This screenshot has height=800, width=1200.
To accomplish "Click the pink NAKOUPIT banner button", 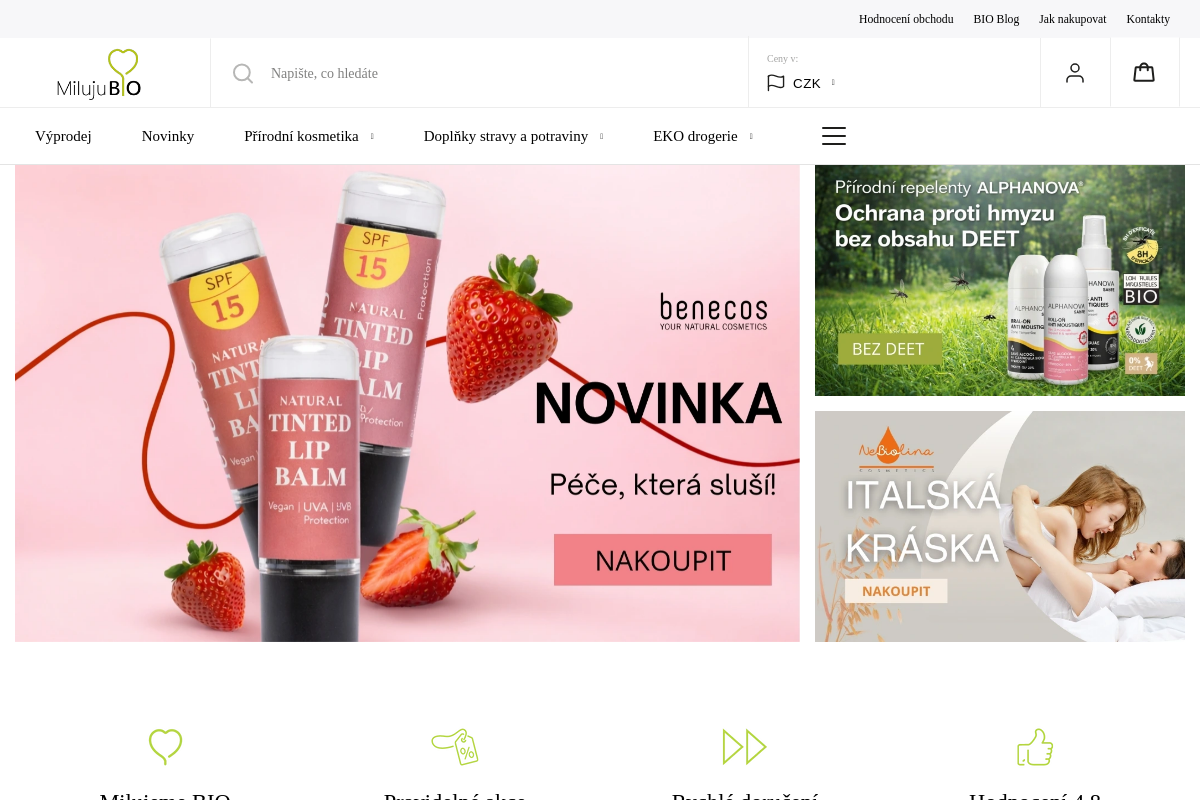I will coord(663,560).
